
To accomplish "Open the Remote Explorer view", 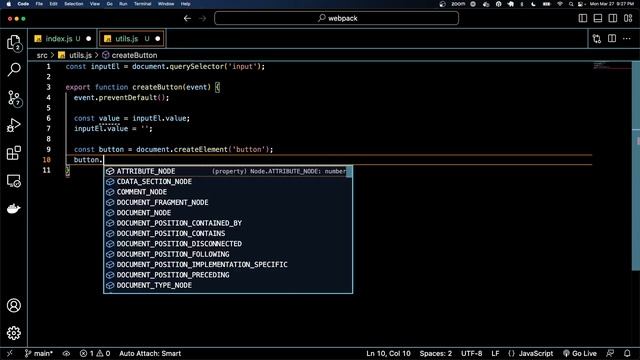I will pyautogui.click(x=14, y=181).
